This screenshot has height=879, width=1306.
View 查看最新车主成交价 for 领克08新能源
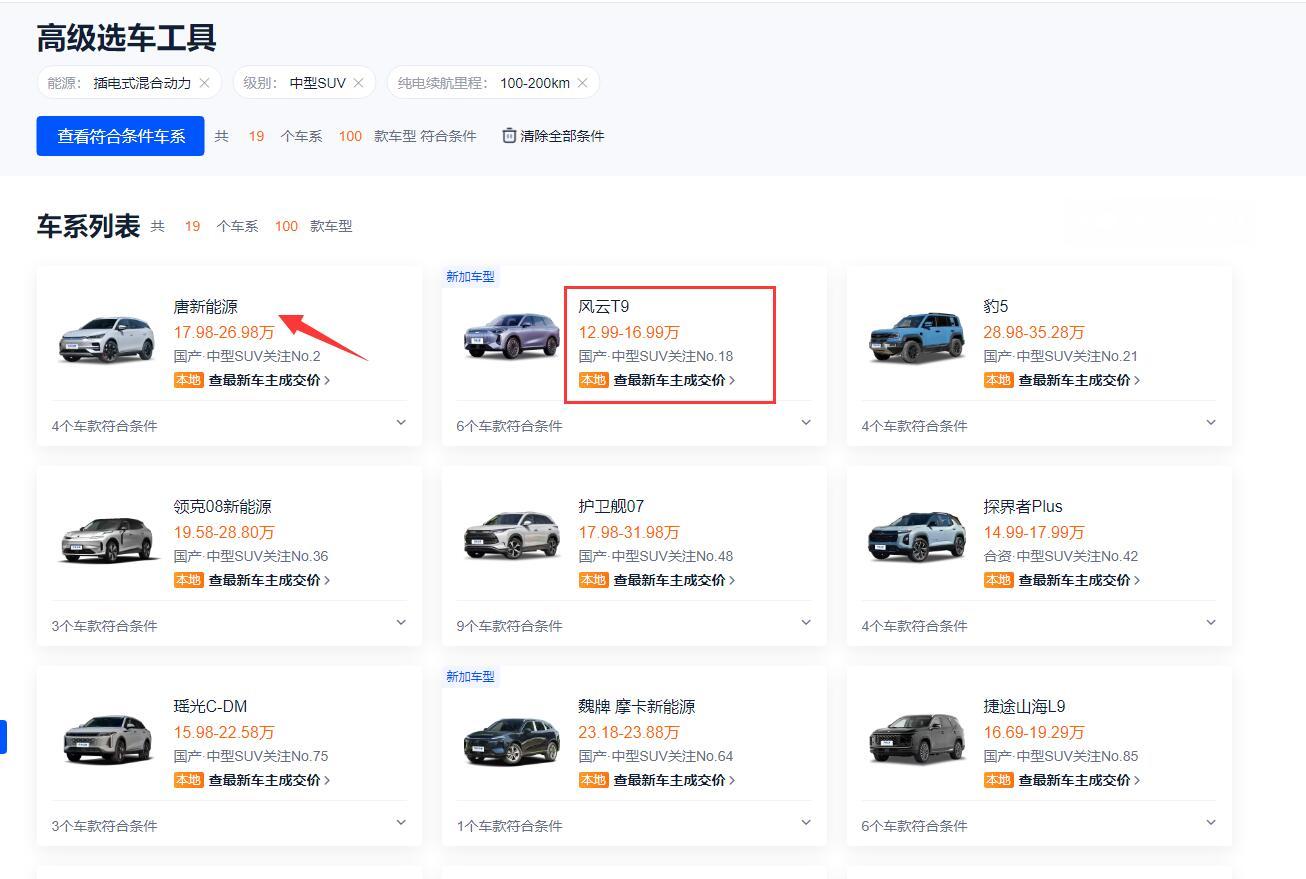click(269, 580)
